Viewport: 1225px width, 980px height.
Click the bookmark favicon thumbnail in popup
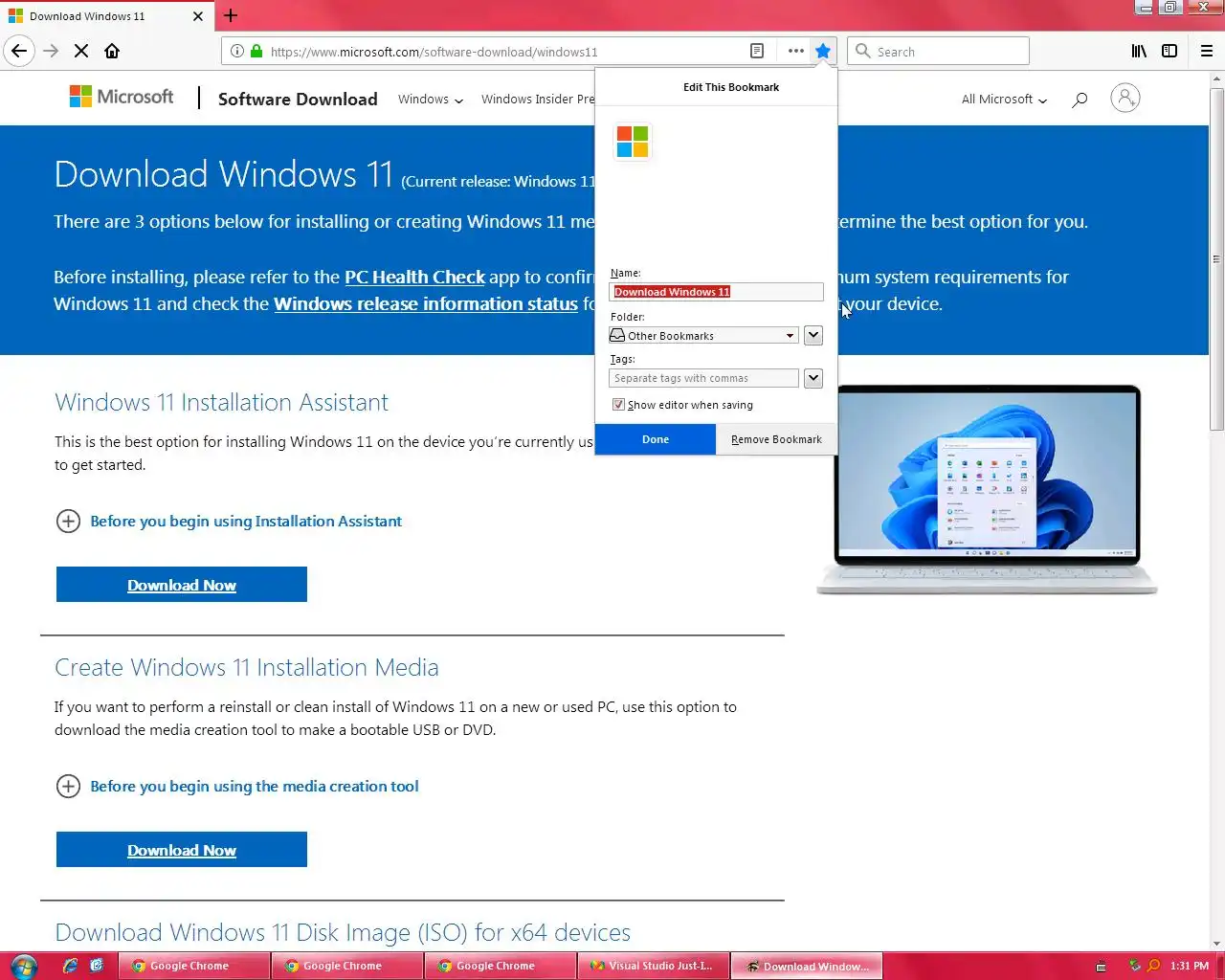coord(632,142)
